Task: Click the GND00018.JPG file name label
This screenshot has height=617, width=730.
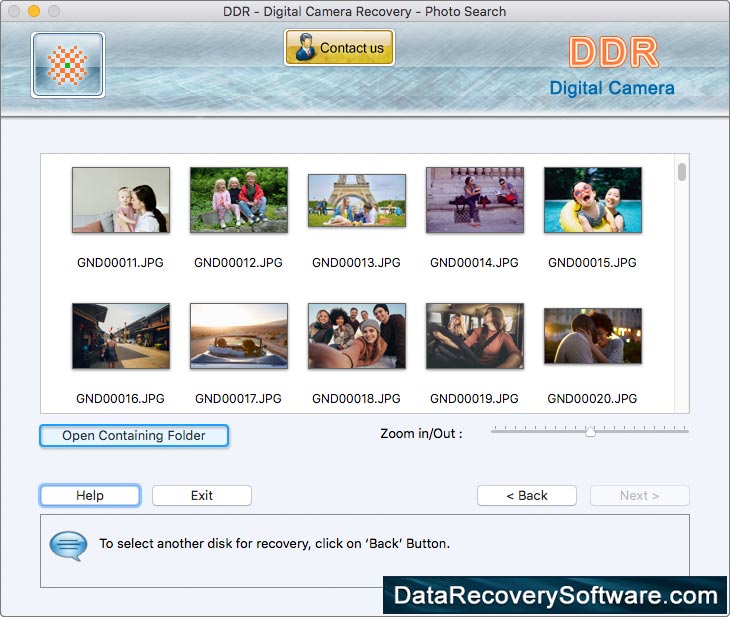Action: [x=356, y=399]
